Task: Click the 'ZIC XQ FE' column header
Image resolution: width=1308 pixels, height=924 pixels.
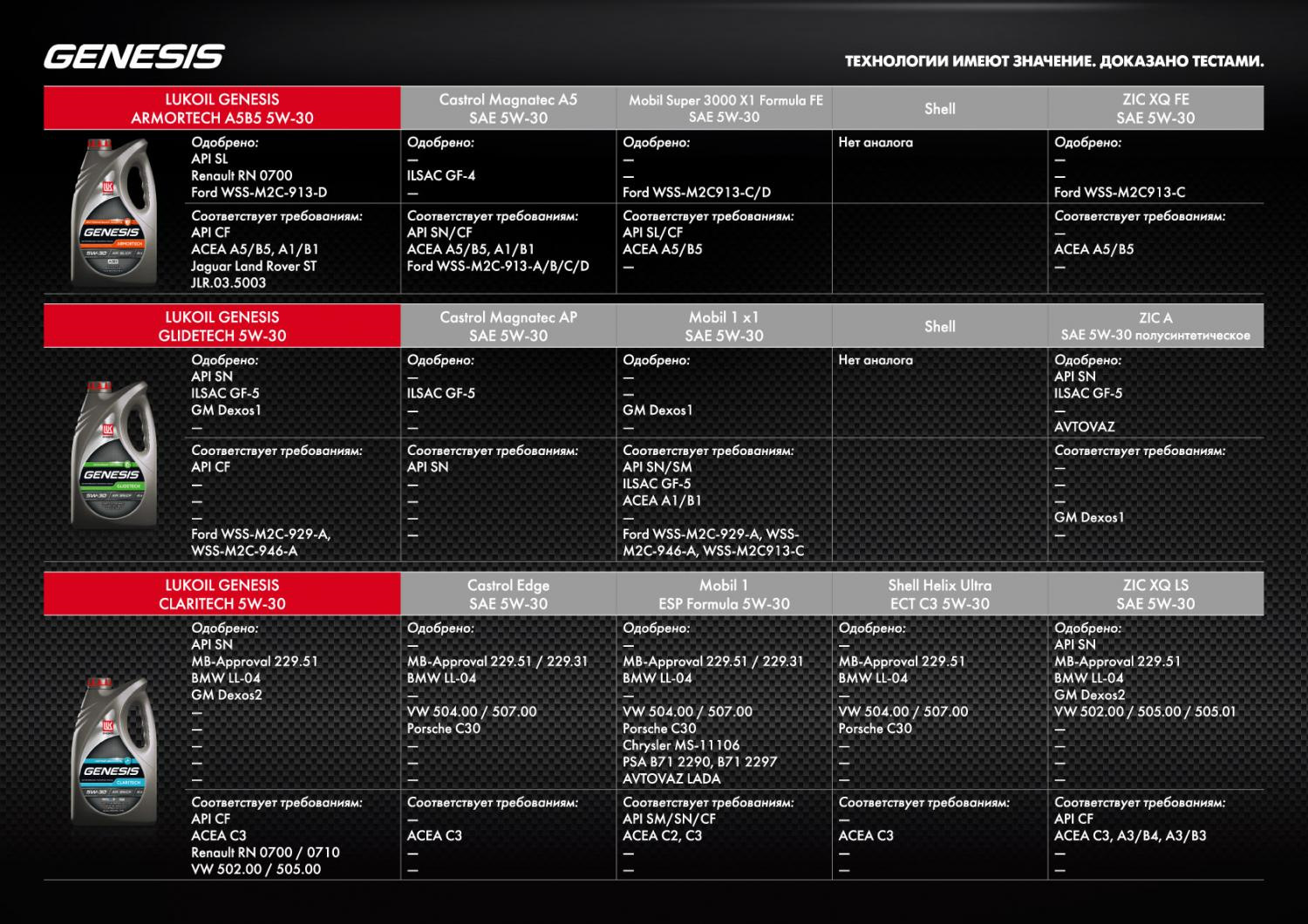Action: click(x=1155, y=109)
